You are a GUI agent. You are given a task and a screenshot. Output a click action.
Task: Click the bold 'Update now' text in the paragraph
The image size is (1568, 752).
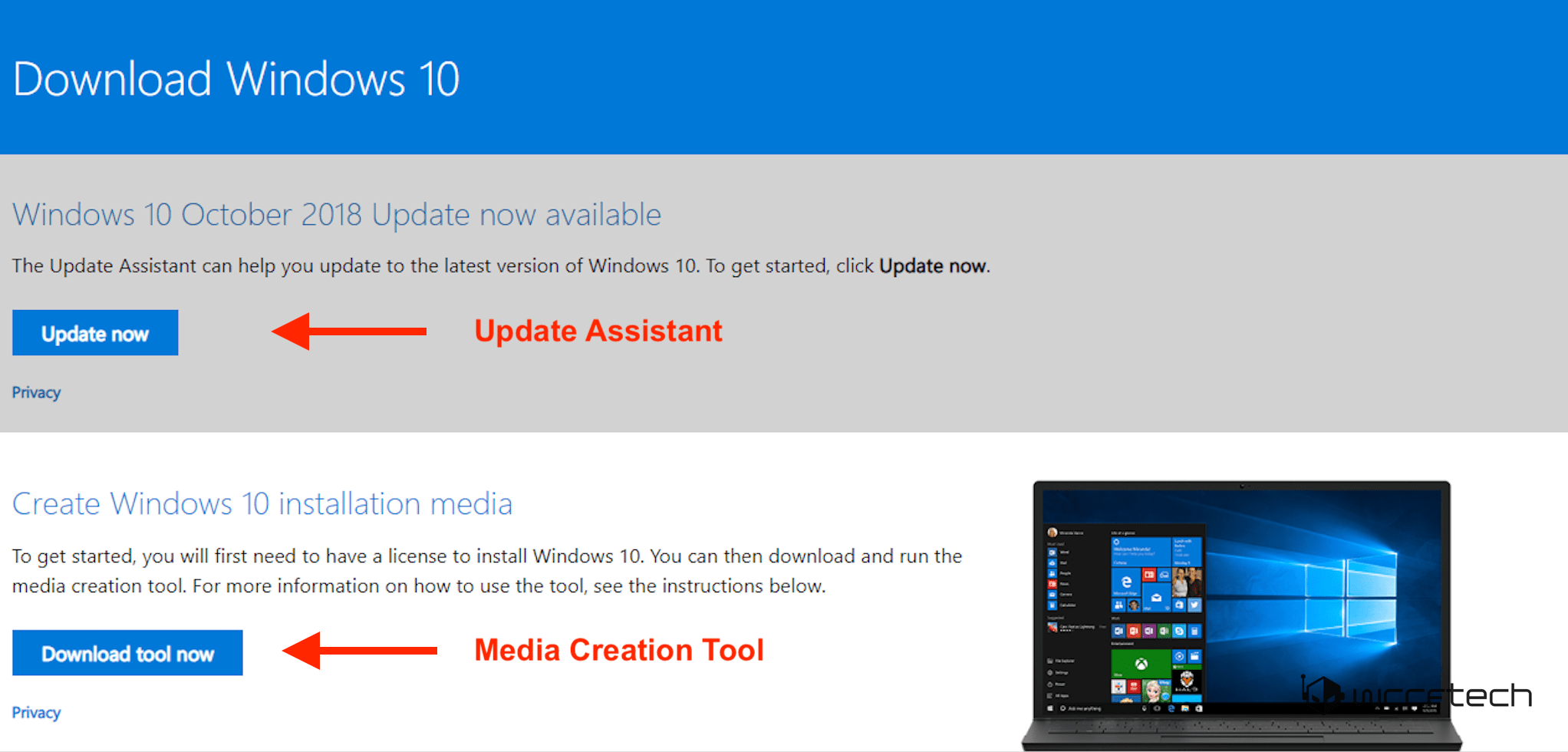click(x=932, y=266)
